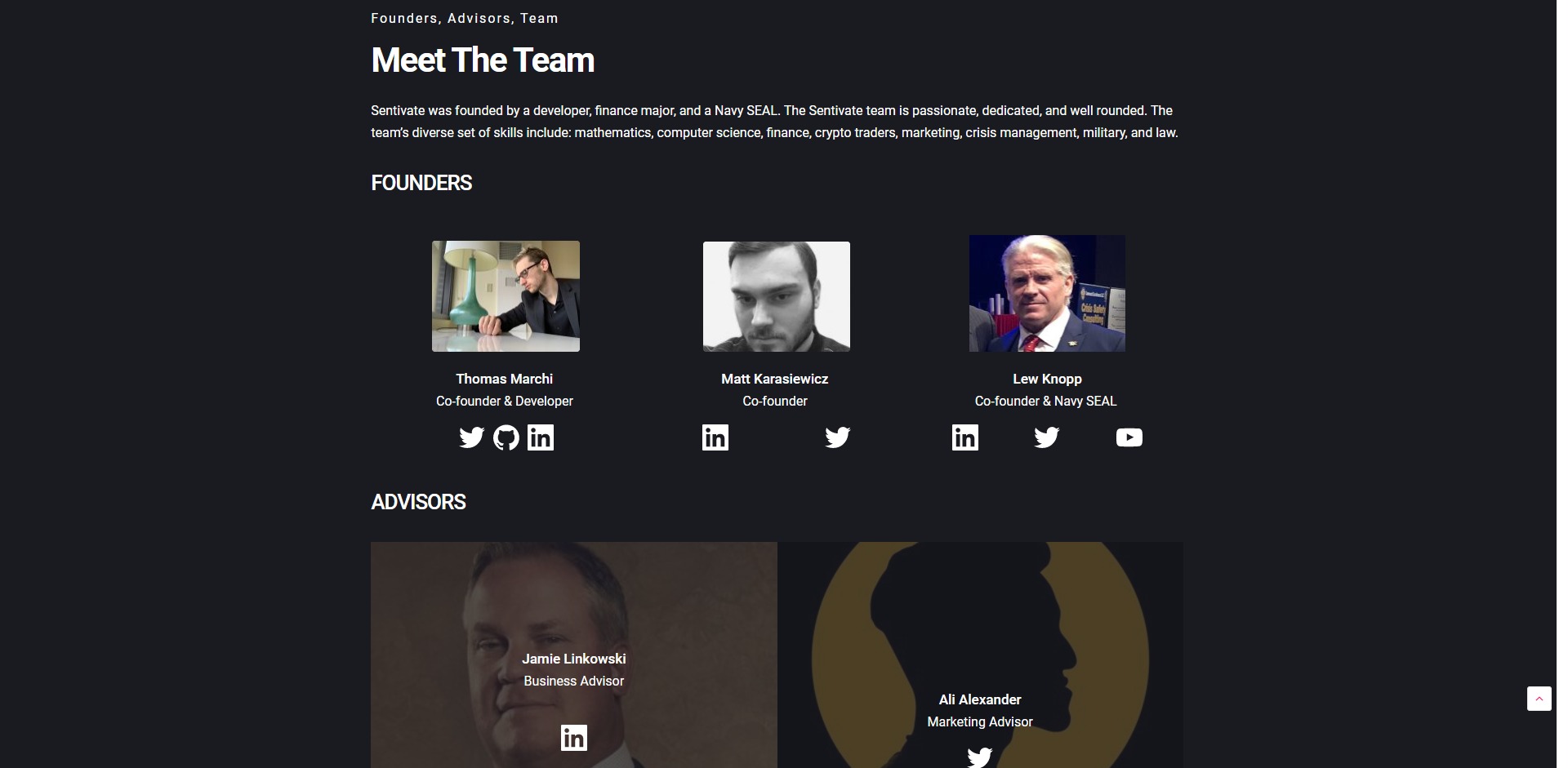Open Ali Alexander's Twitter icon
The width and height of the screenshot is (1568, 768).
[x=980, y=757]
